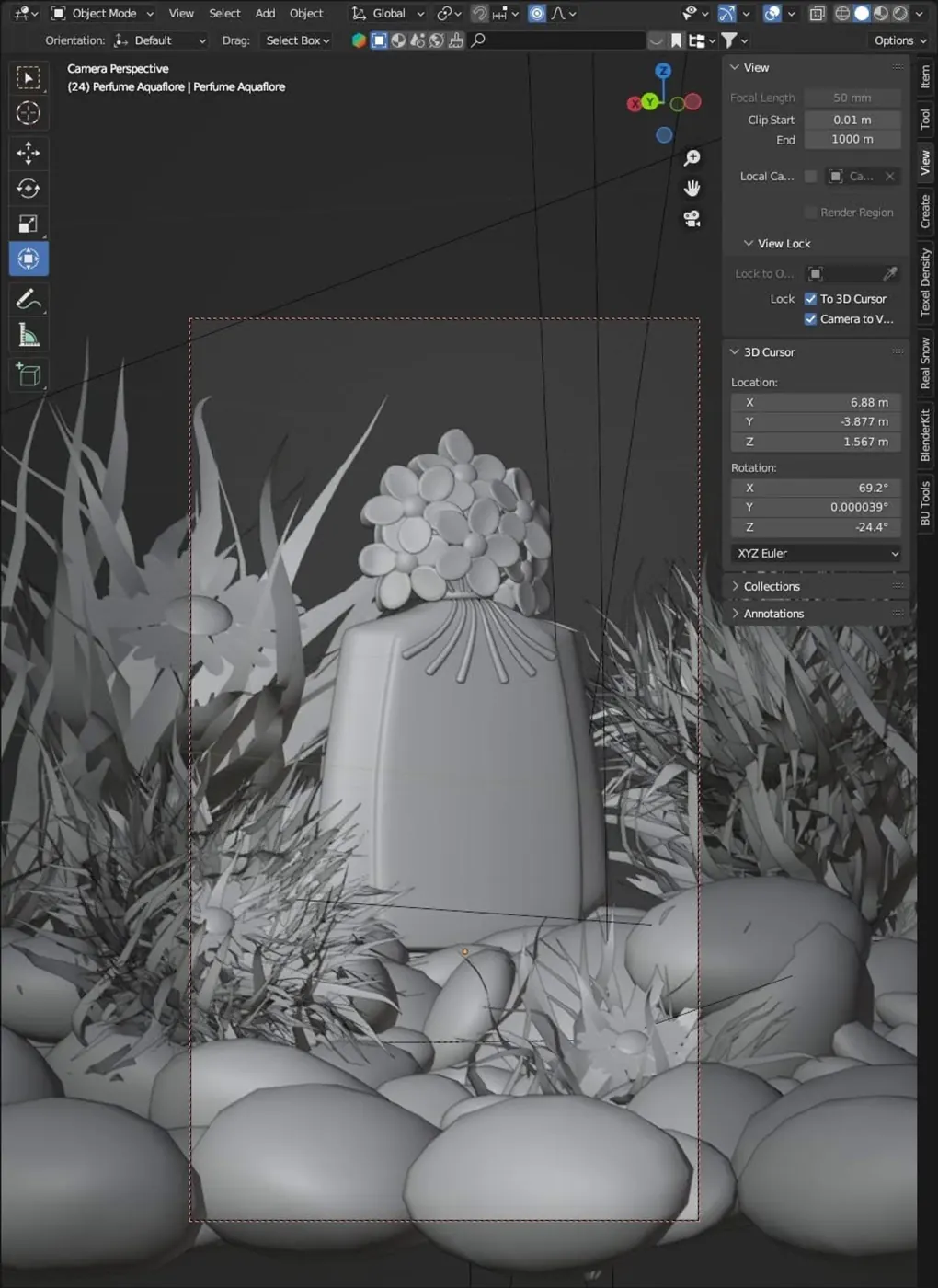The width and height of the screenshot is (938, 1288).
Task: Toggle X-ray mode
Action: coord(817,14)
